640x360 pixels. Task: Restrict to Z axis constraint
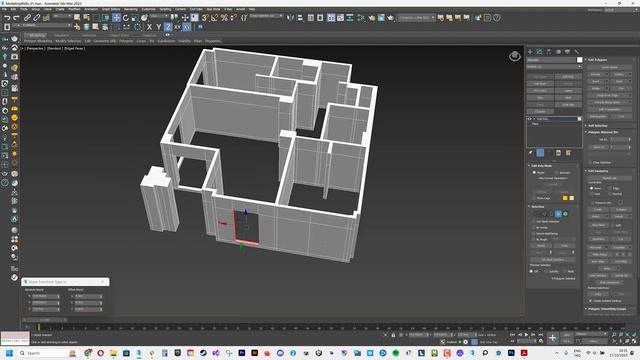tap(168, 27)
